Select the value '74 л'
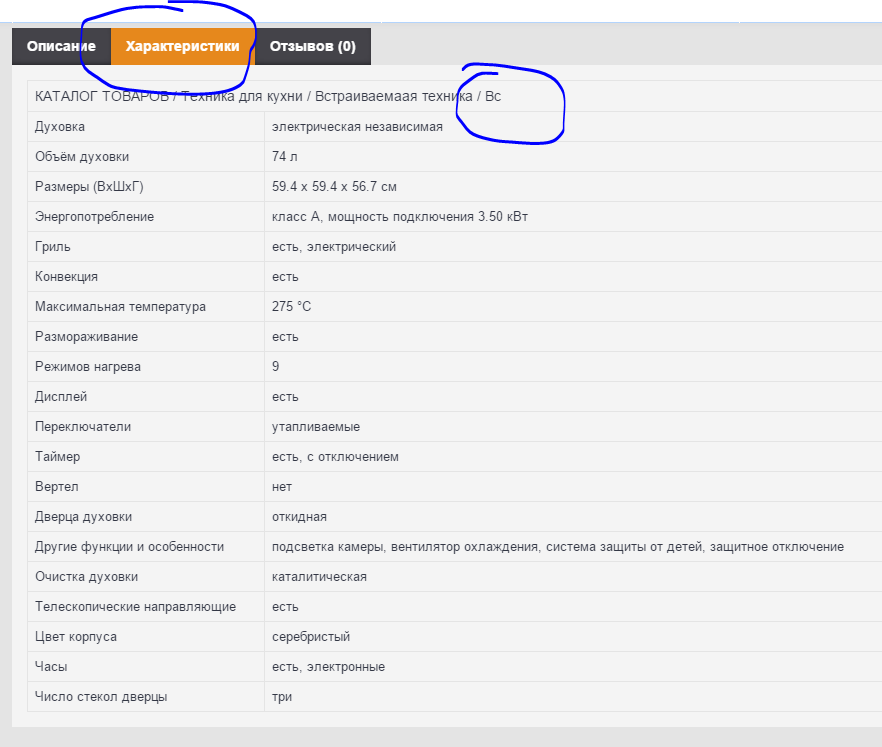882x747 pixels. (285, 156)
